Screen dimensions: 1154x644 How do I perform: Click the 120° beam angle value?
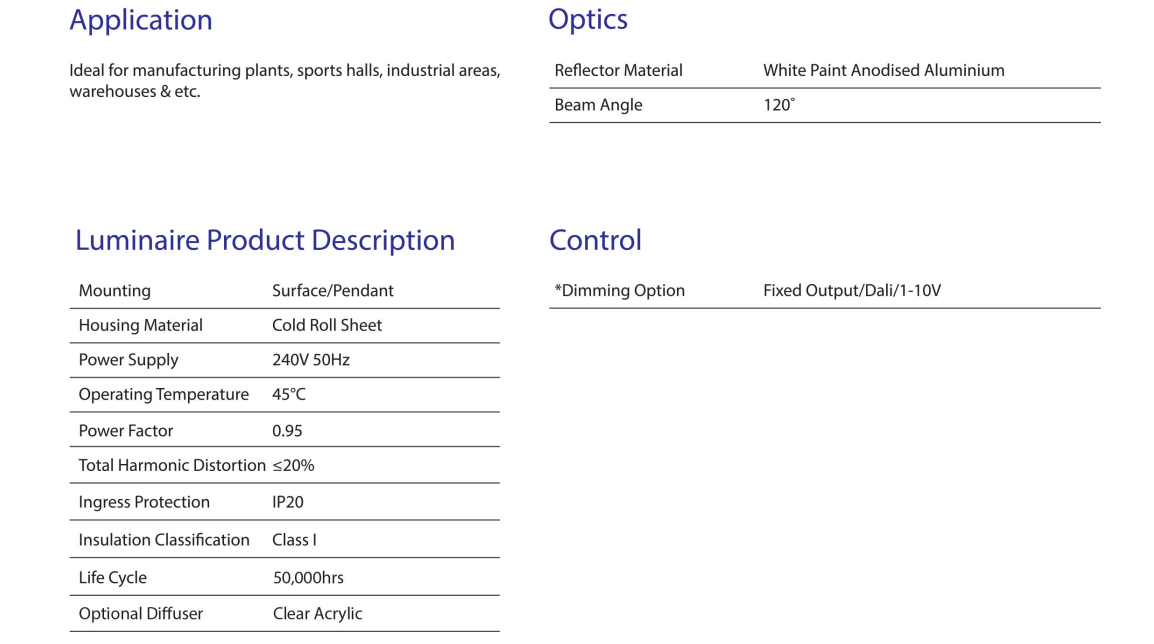(x=779, y=105)
